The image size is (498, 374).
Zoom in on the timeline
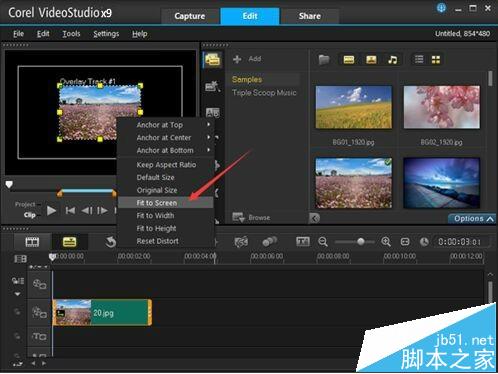pyautogui.click(x=386, y=242)
